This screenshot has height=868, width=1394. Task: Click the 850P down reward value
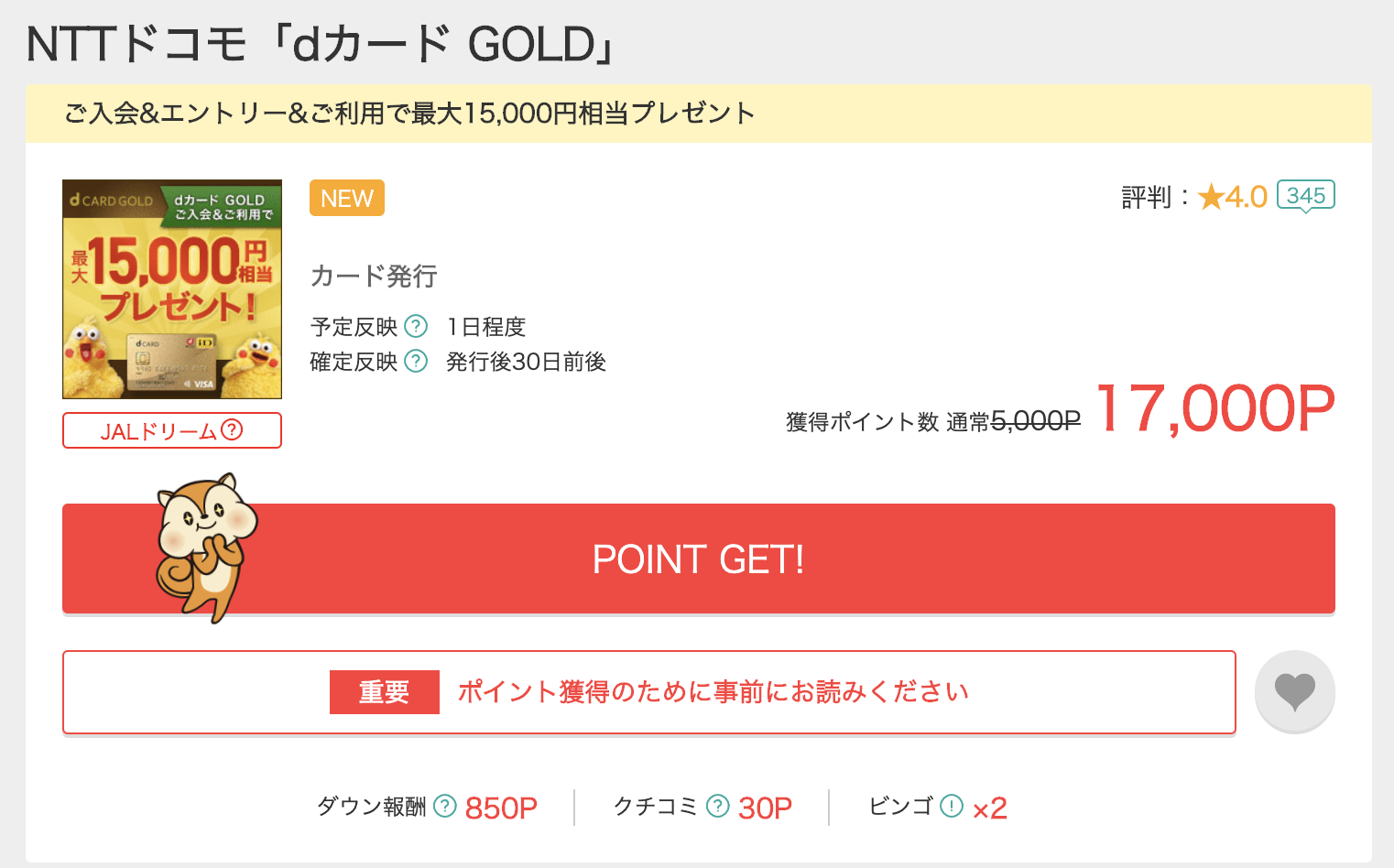click(x=501, y=808)
